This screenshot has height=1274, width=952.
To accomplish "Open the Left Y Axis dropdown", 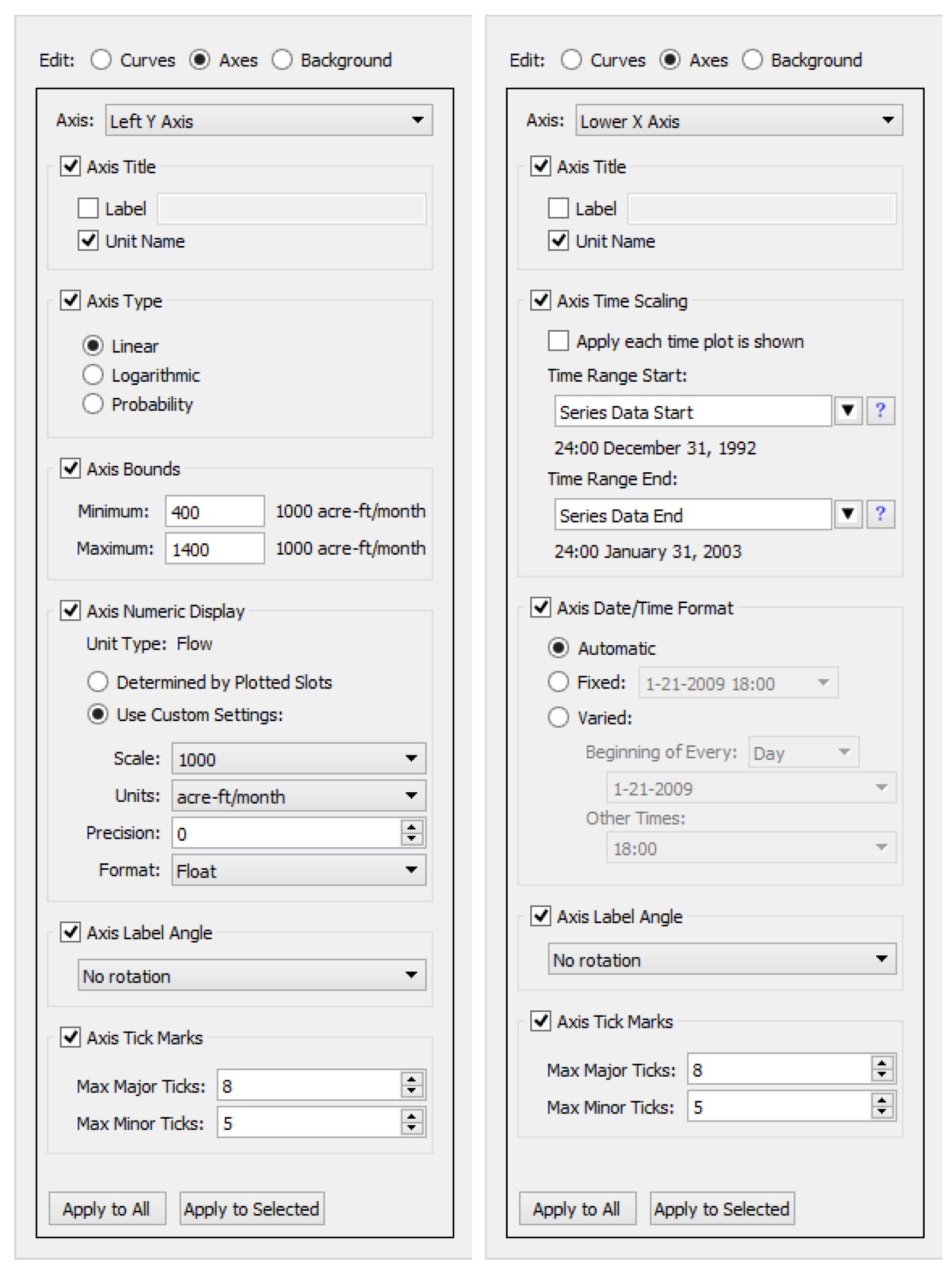I will [268, 121].
